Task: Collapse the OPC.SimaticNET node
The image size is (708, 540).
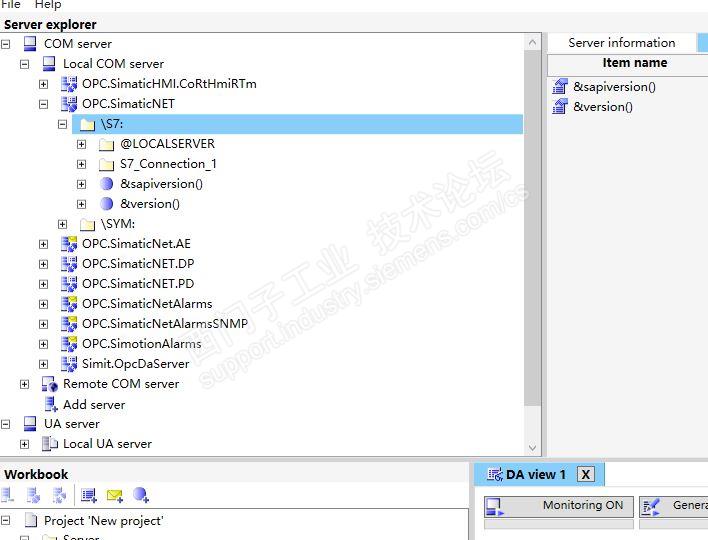Action: 43,104
